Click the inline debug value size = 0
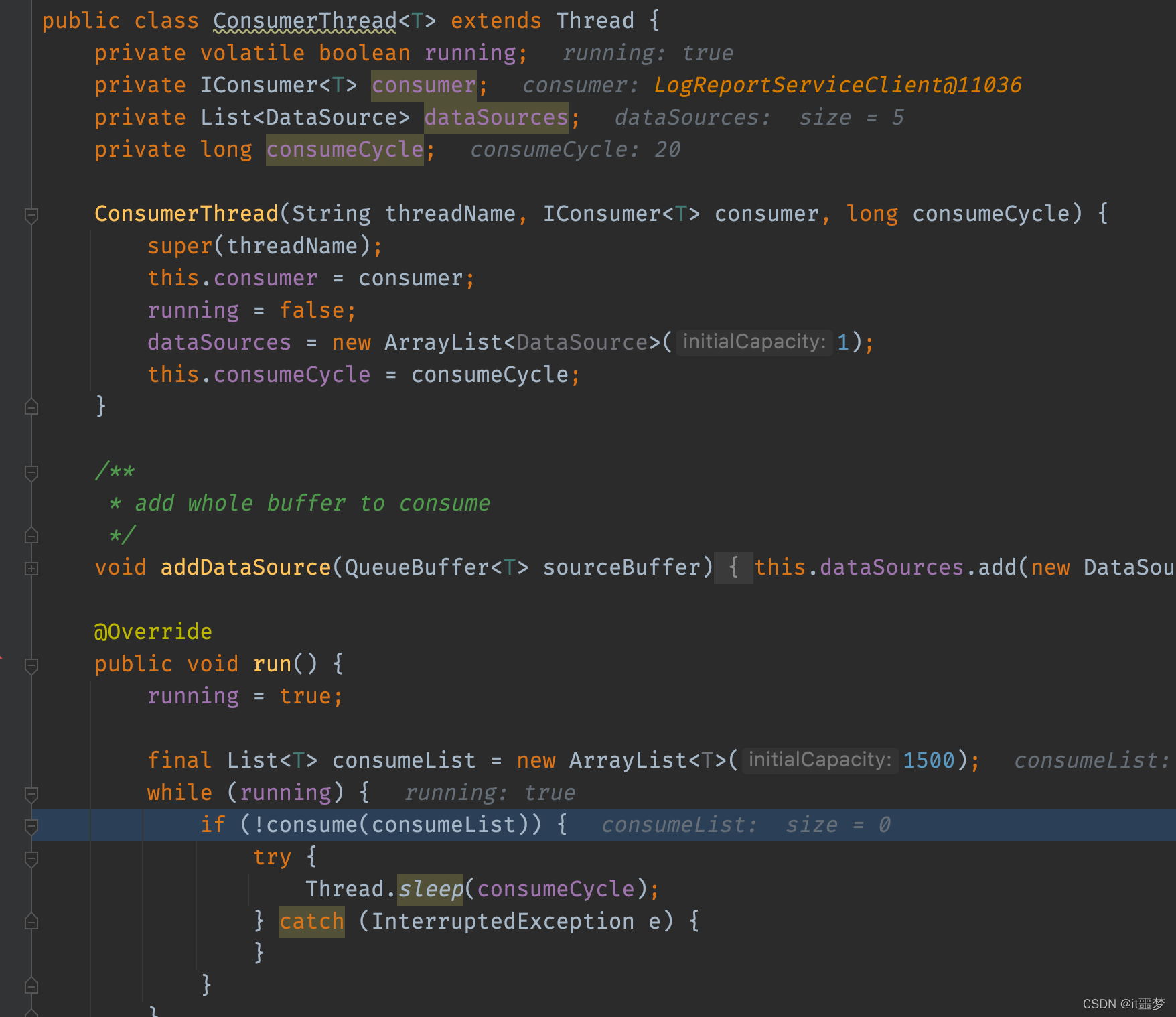This screenshot has height=1017, width=1176. tap(838, 825)
